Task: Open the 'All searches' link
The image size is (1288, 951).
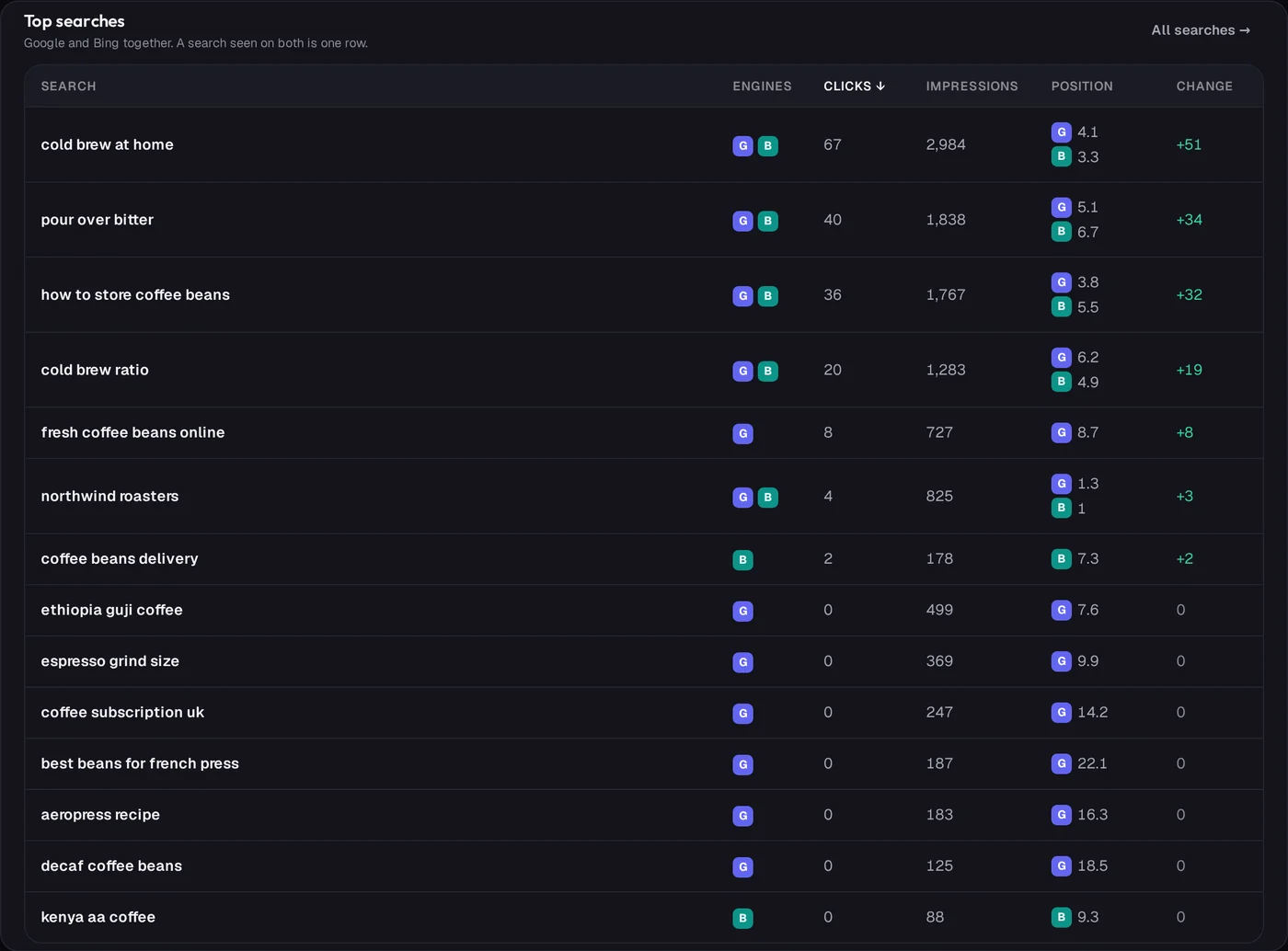Action: 1201,30
